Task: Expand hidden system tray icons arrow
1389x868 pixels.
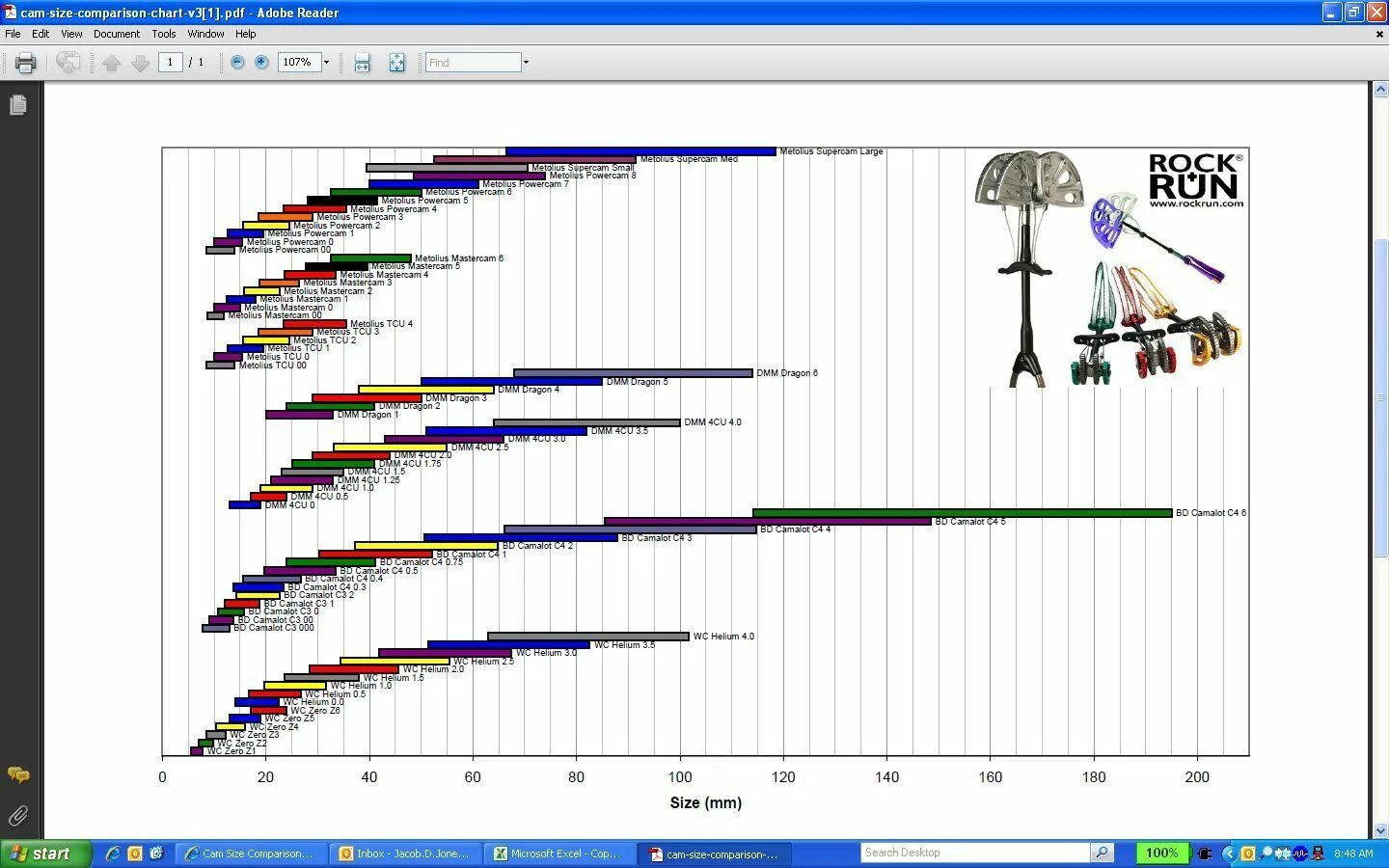Action: pos(1229,854)
